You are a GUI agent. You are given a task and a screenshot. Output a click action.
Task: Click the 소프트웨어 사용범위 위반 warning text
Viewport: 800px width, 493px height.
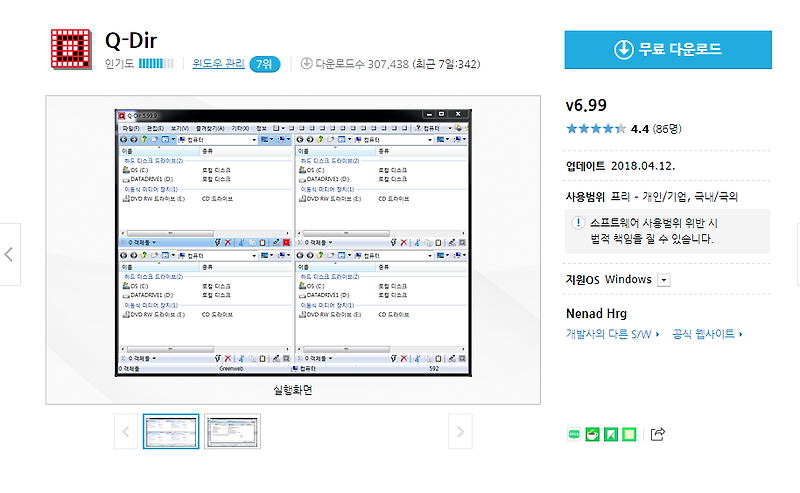(x=654, y=231)
